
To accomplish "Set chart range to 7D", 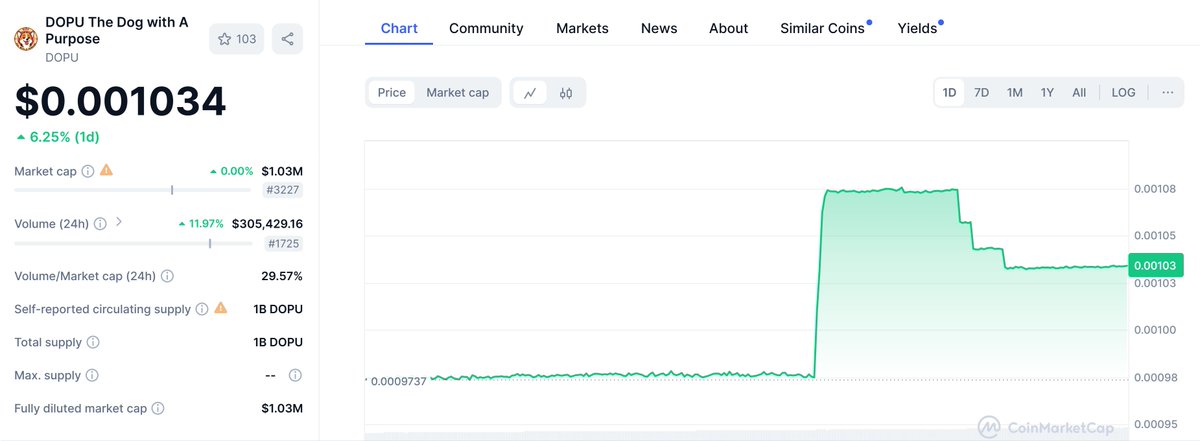I will click(982, 92).
